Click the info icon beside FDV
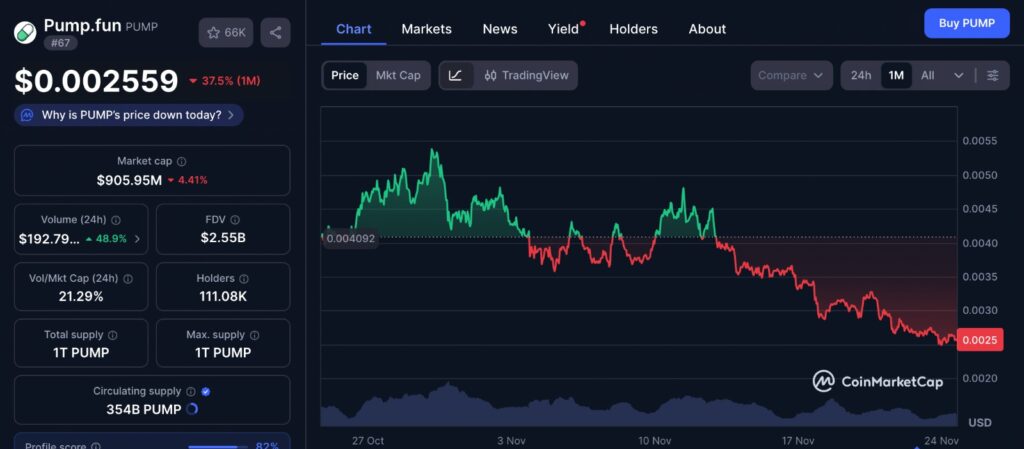Viewport: 1024px width, 449px height. pos(235,220)
